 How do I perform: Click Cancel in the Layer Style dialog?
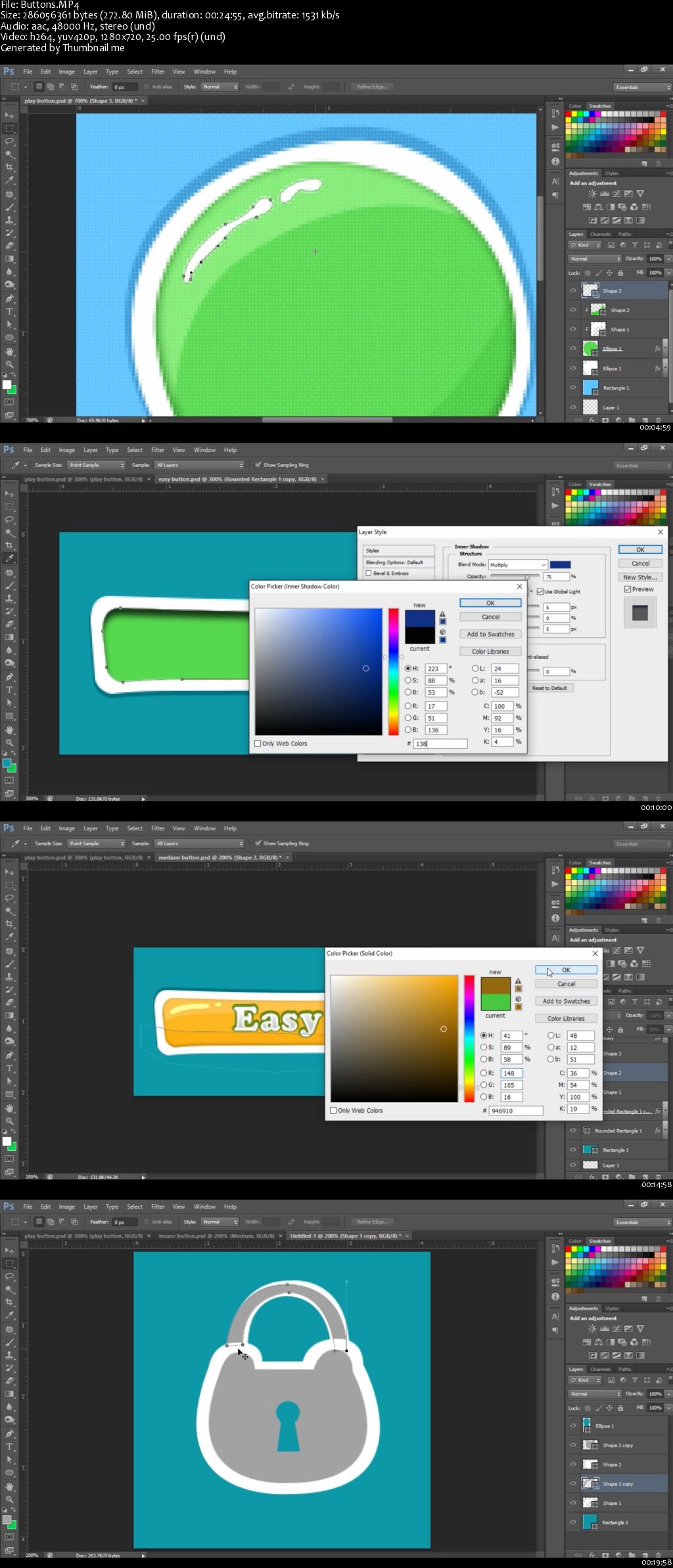[641, 564]
